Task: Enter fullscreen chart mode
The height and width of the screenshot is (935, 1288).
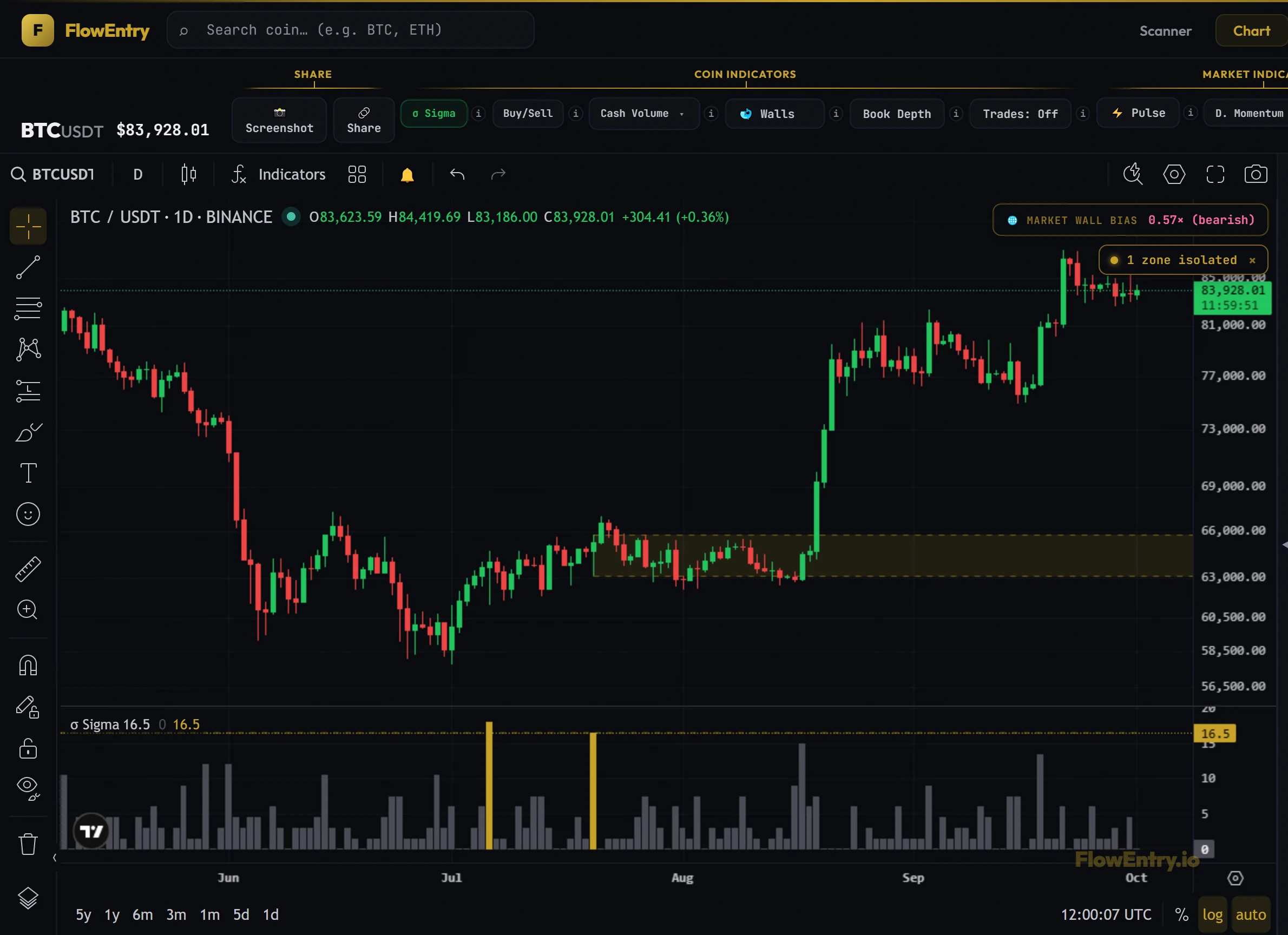Action: tap(1215, 174)
